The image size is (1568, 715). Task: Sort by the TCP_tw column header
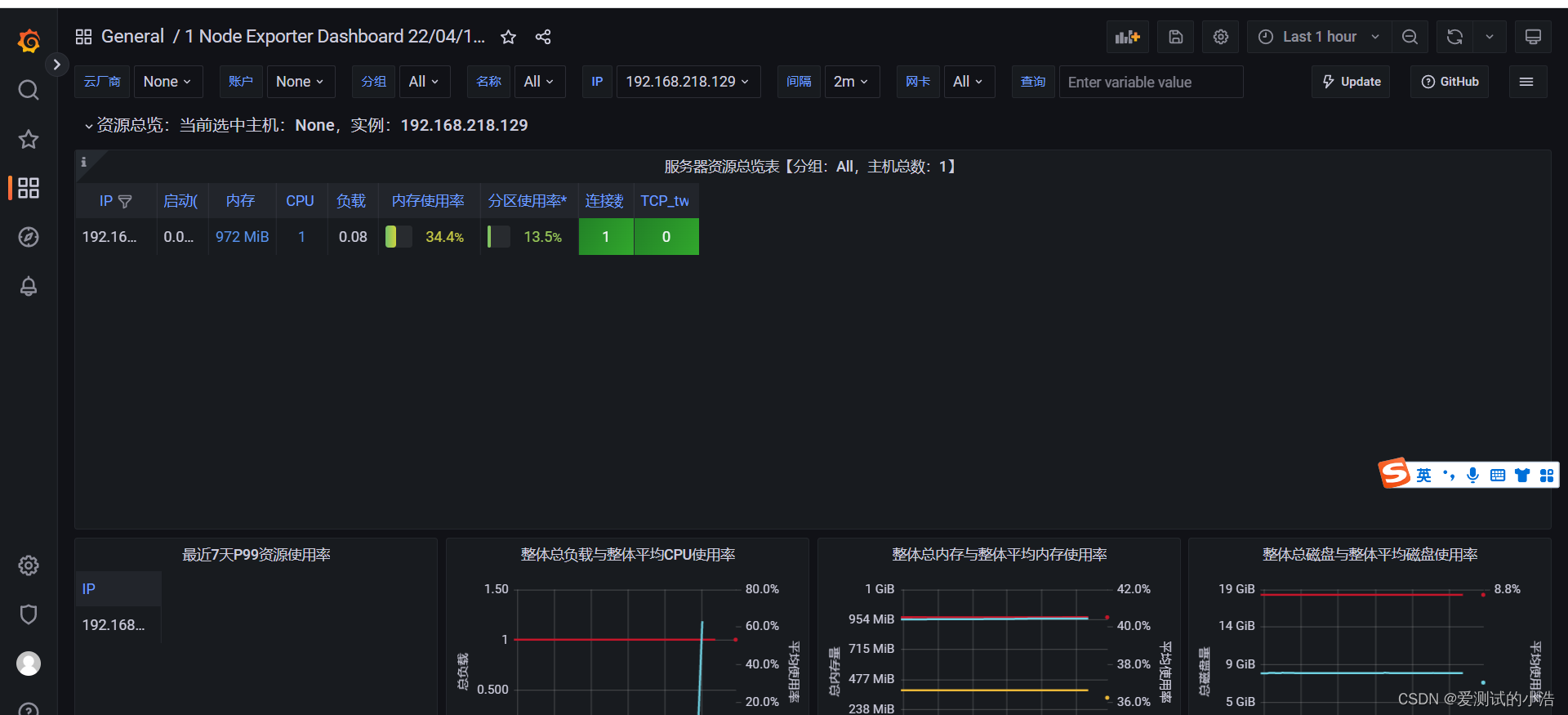[x=665, y=201]
